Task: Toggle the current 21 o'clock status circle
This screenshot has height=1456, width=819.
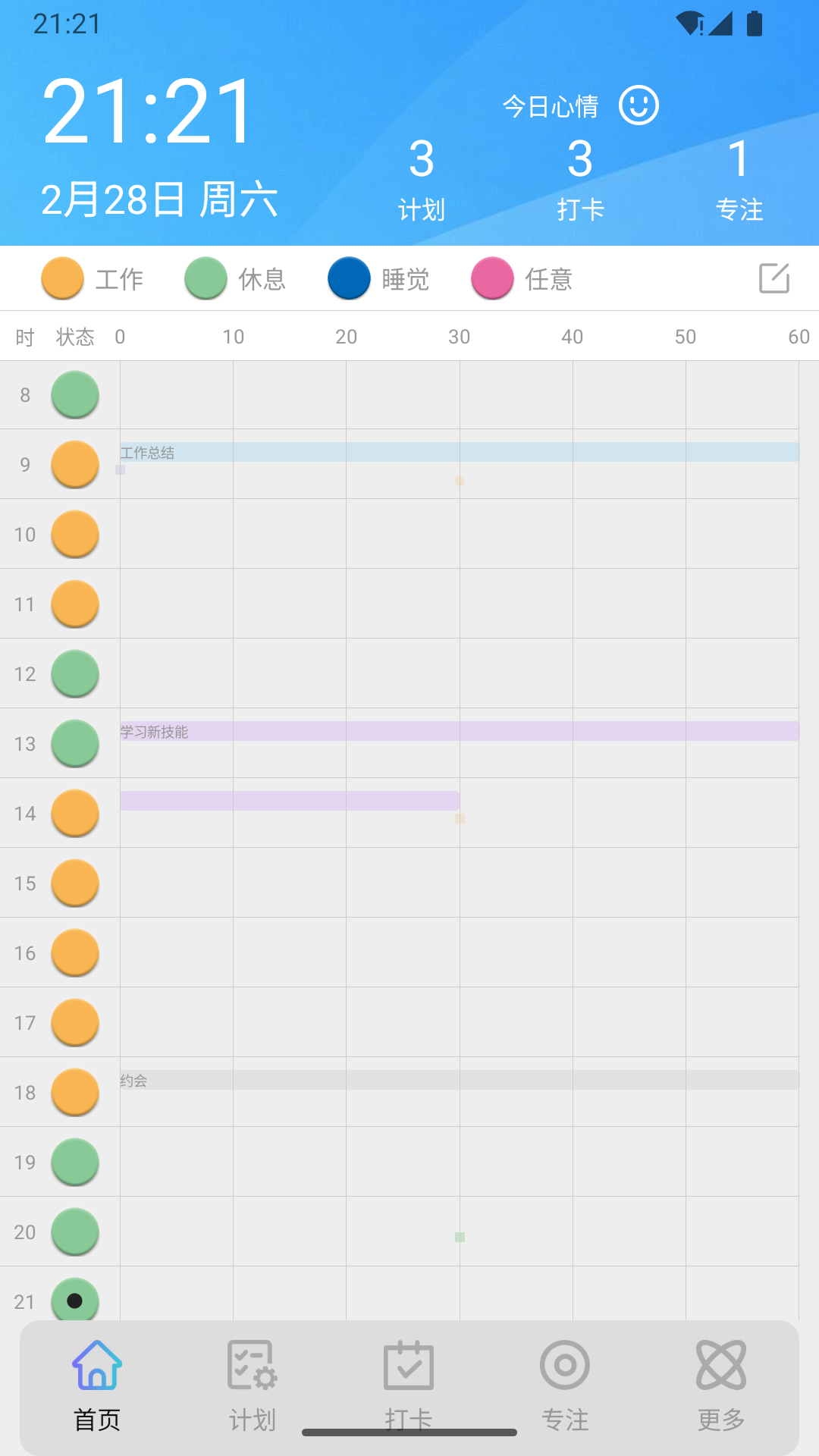Action: (x=75, y=1300)
